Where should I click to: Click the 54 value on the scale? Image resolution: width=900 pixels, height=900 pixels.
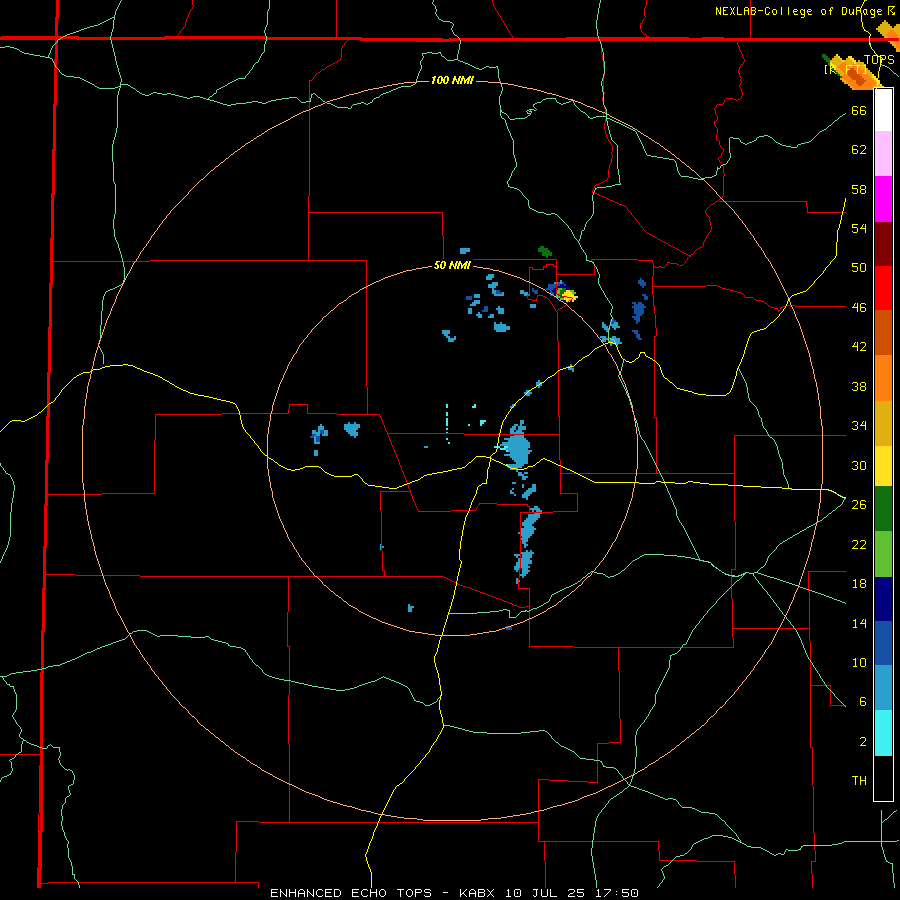859,228
